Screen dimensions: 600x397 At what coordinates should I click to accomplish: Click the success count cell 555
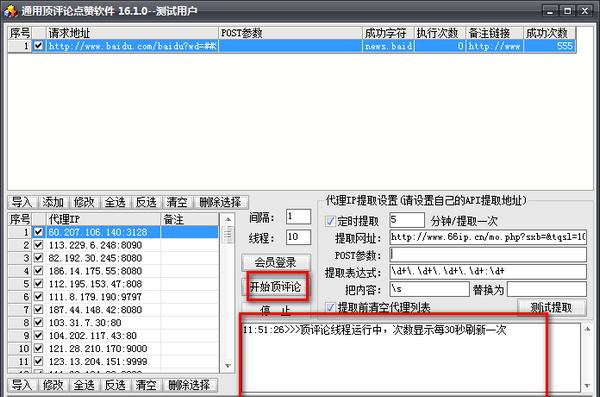tap(550, 46)
